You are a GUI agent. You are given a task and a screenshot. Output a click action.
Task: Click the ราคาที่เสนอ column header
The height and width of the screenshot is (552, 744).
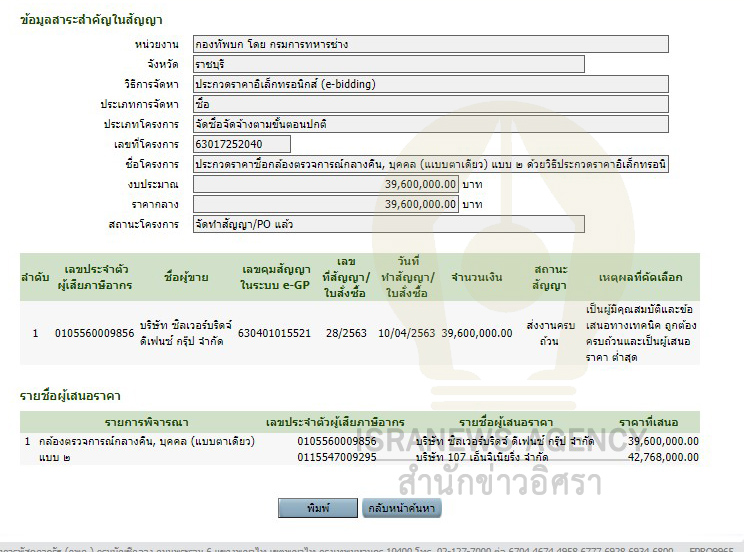pyautogui.click(x=649, y=422)
